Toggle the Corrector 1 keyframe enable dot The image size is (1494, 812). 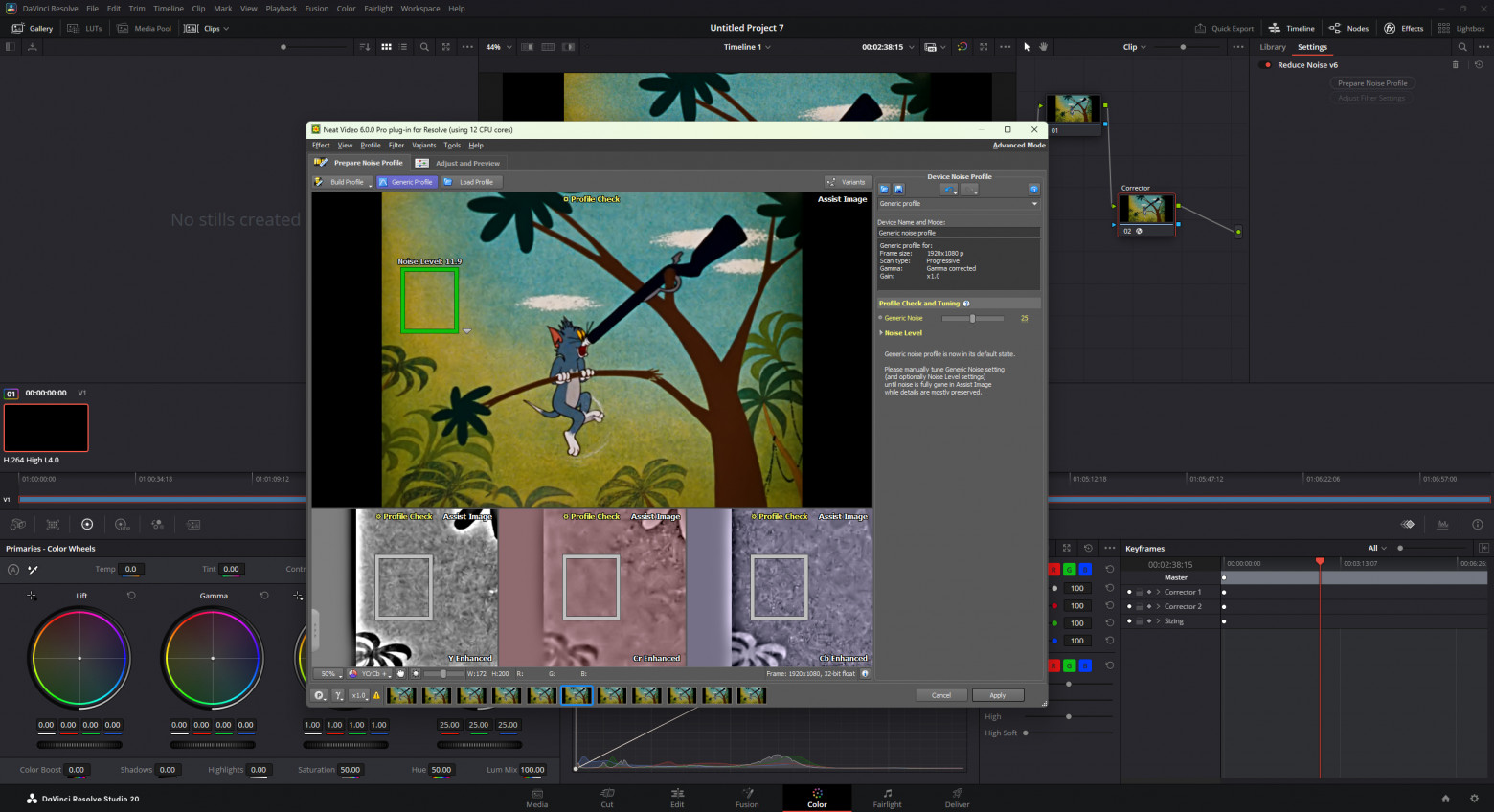pos(1129,592)
